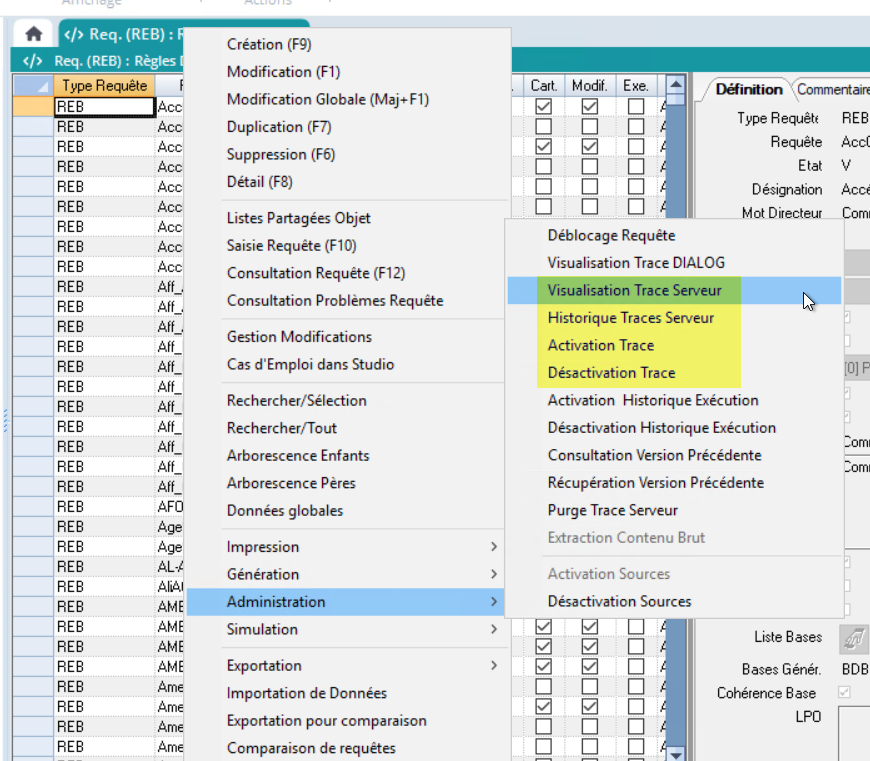Click the table scrollbar up arrow
The image size is (870, 761).
click(x=675, y=86)
